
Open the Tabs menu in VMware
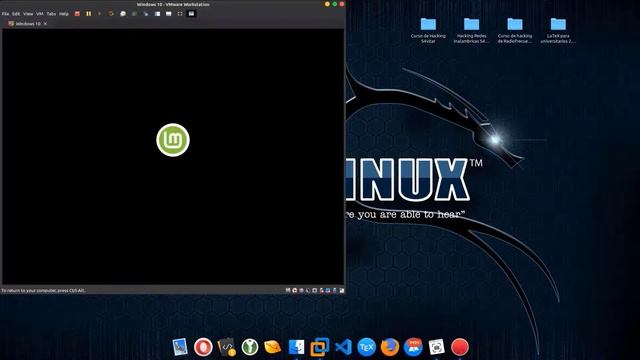click(51, 14)
